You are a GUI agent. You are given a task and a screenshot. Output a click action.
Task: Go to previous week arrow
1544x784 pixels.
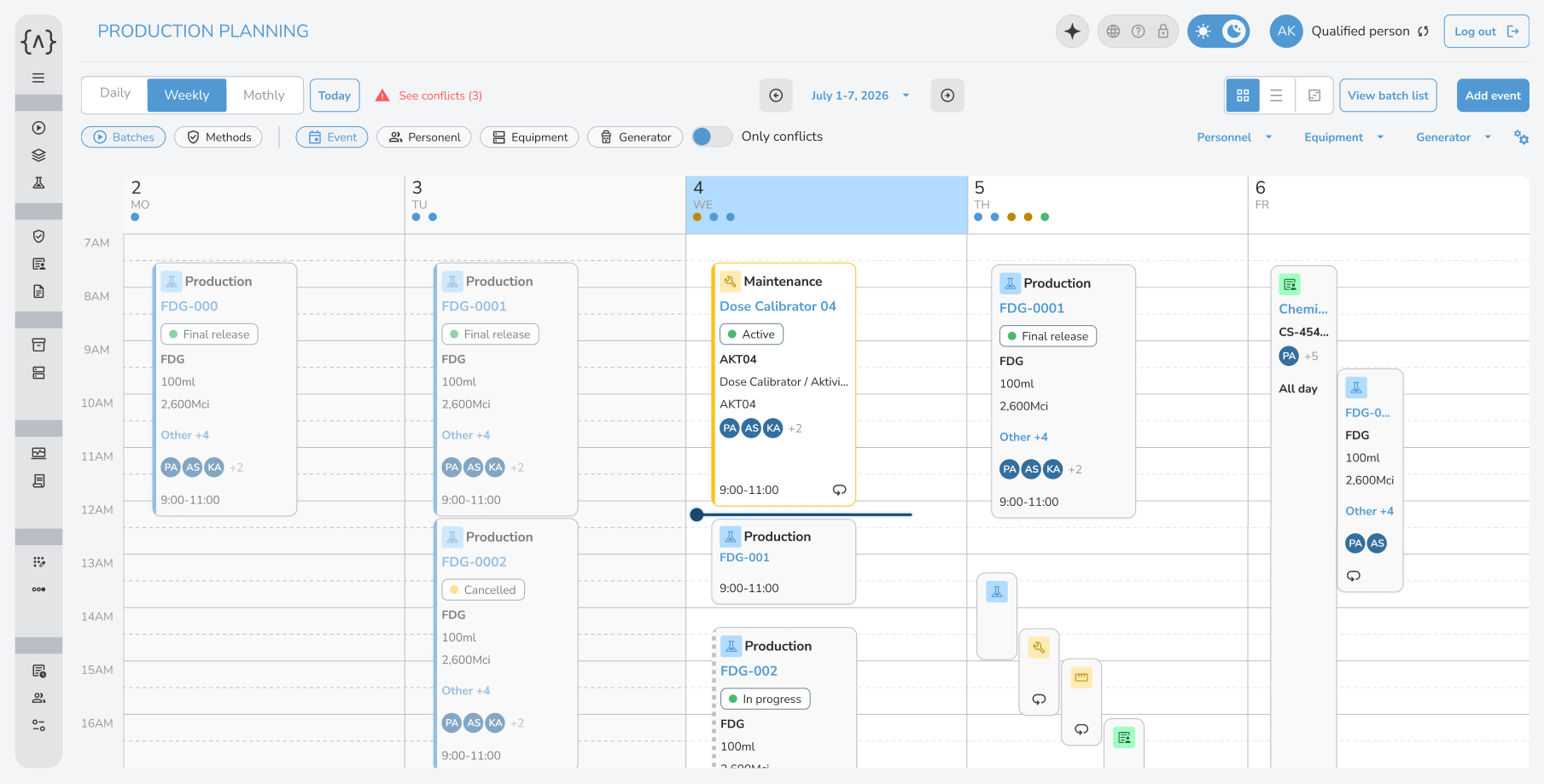776,96
